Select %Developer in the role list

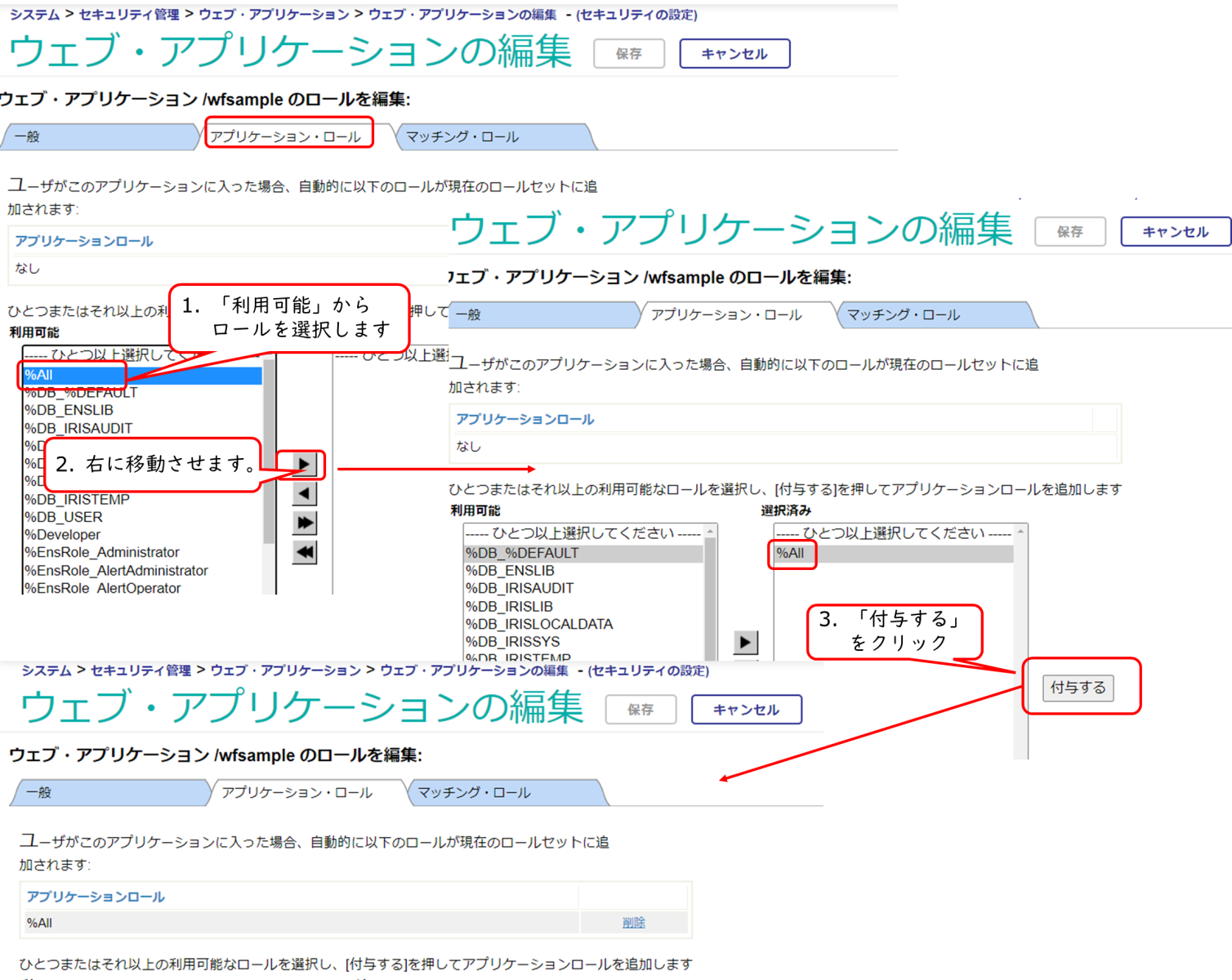pyautogui.click(x=63, y=535)
